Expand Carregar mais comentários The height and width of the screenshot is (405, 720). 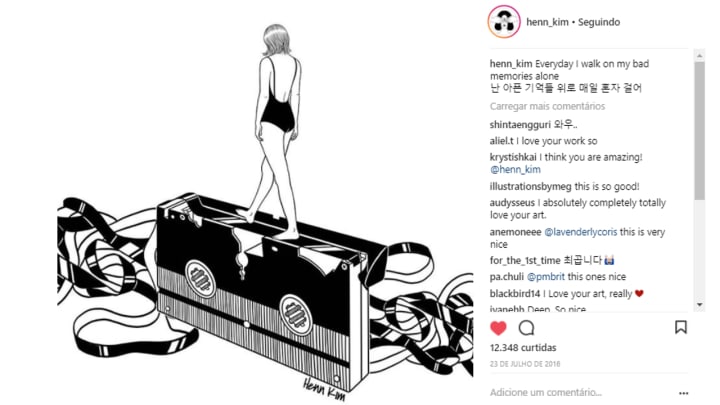point(547,106)
